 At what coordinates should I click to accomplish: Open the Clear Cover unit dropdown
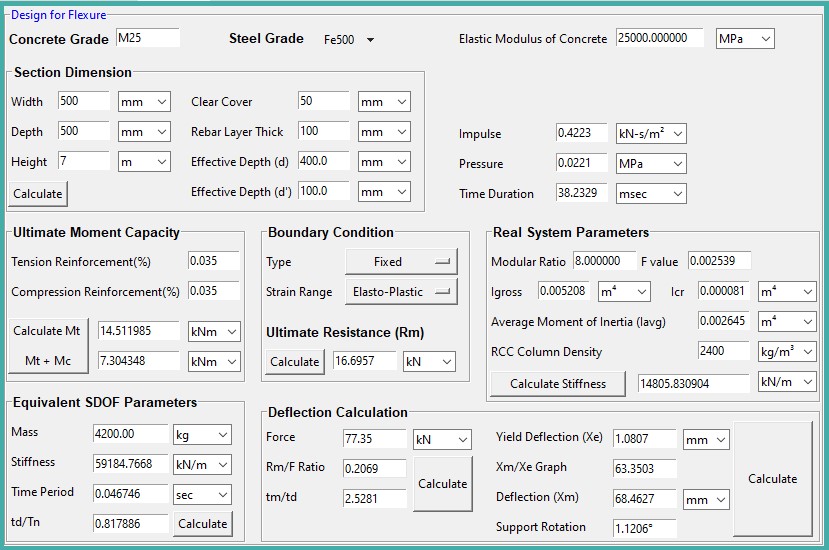click(x=384, y=102)
